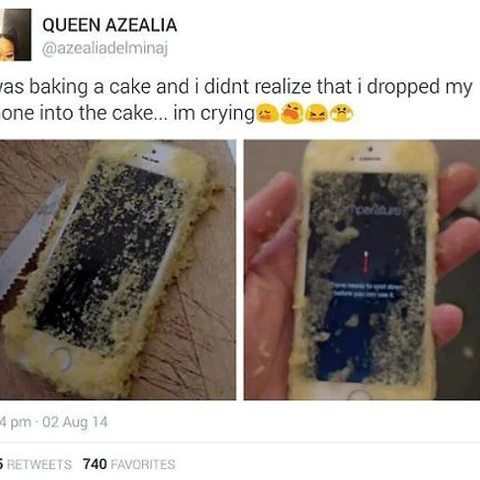Select the first crying emoji in the tweet

268,114
